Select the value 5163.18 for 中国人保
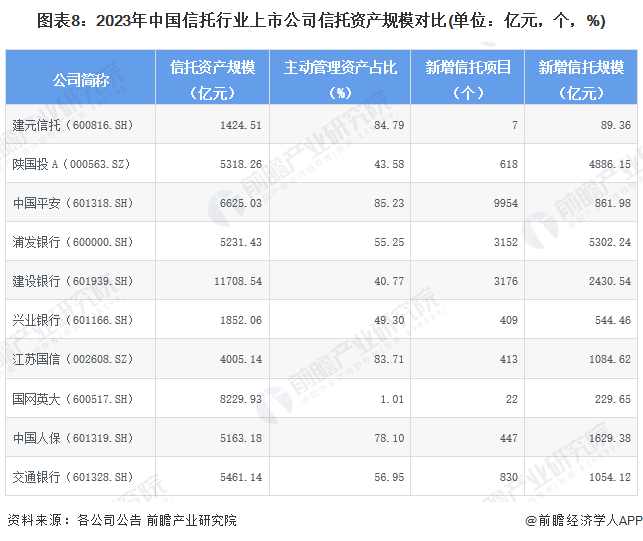The image size is (643, 541). point(241,438)
